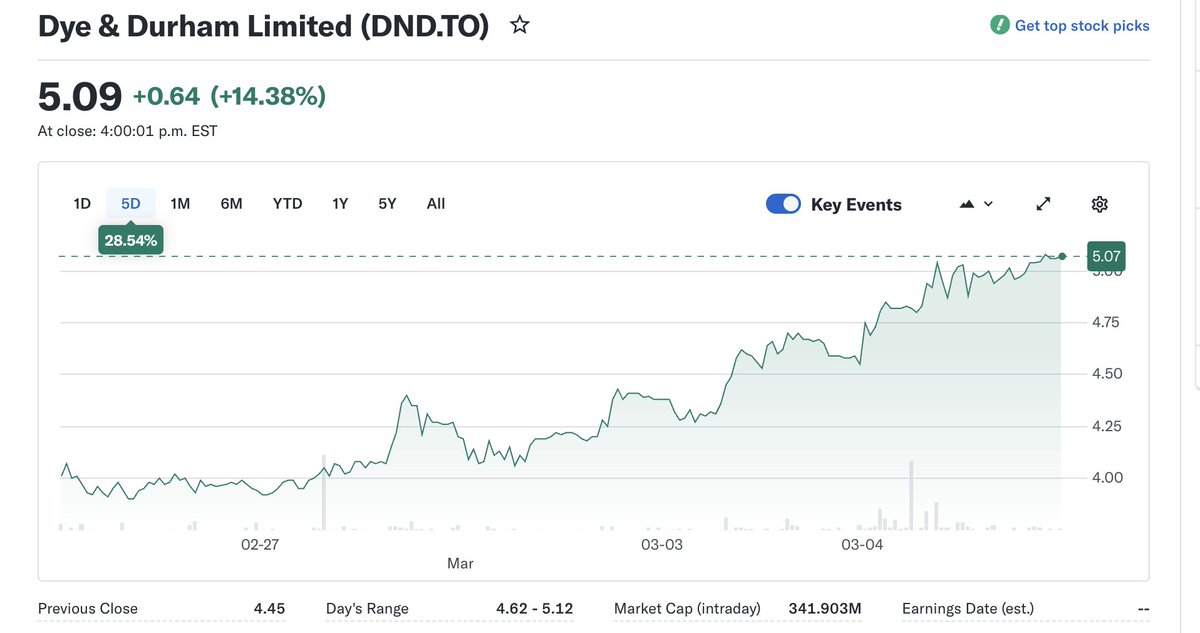The image size is (1200, 633).
Task: Add DND.TO to watchlist with star icon
Action: click(520, 25)
